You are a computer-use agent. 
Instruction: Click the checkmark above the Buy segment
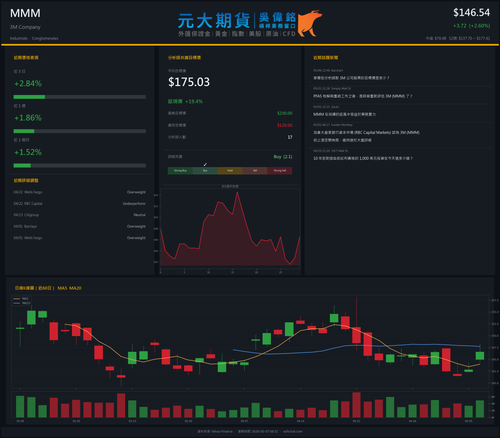pos(205,165)
